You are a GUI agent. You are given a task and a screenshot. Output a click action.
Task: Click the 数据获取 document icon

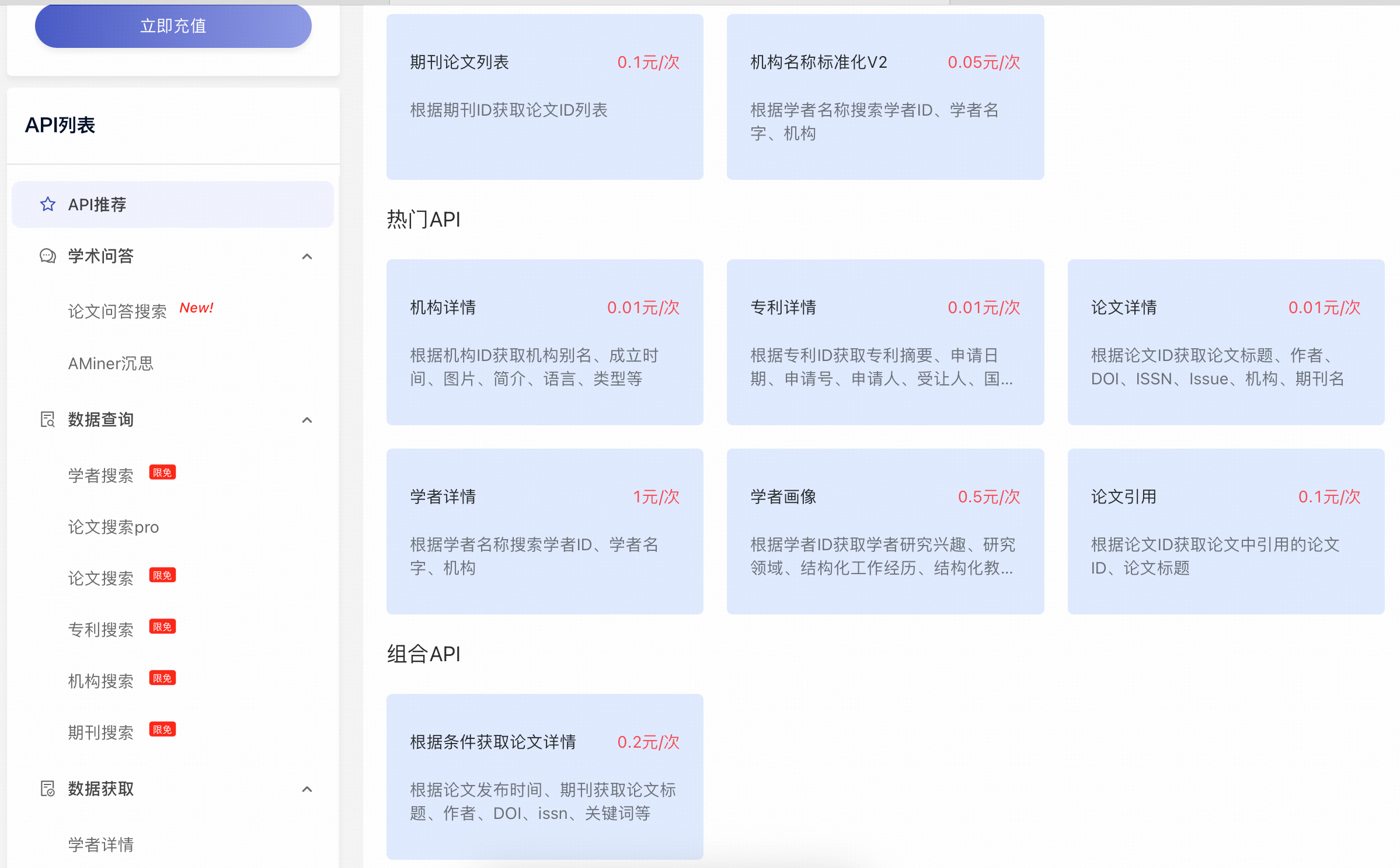[x=48, y=789]
